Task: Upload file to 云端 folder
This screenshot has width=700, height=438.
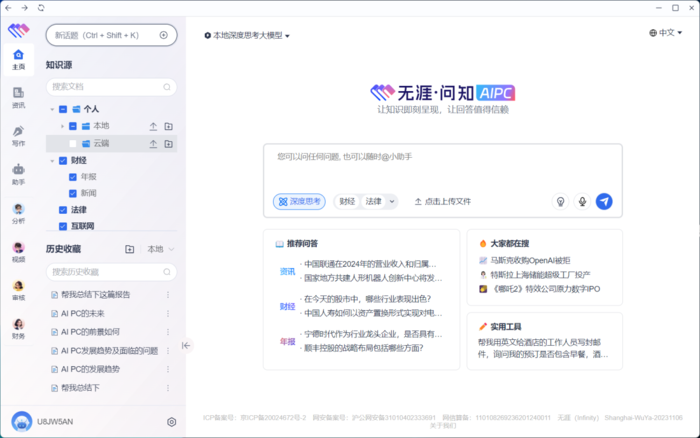Action: (x=153, y=144)
